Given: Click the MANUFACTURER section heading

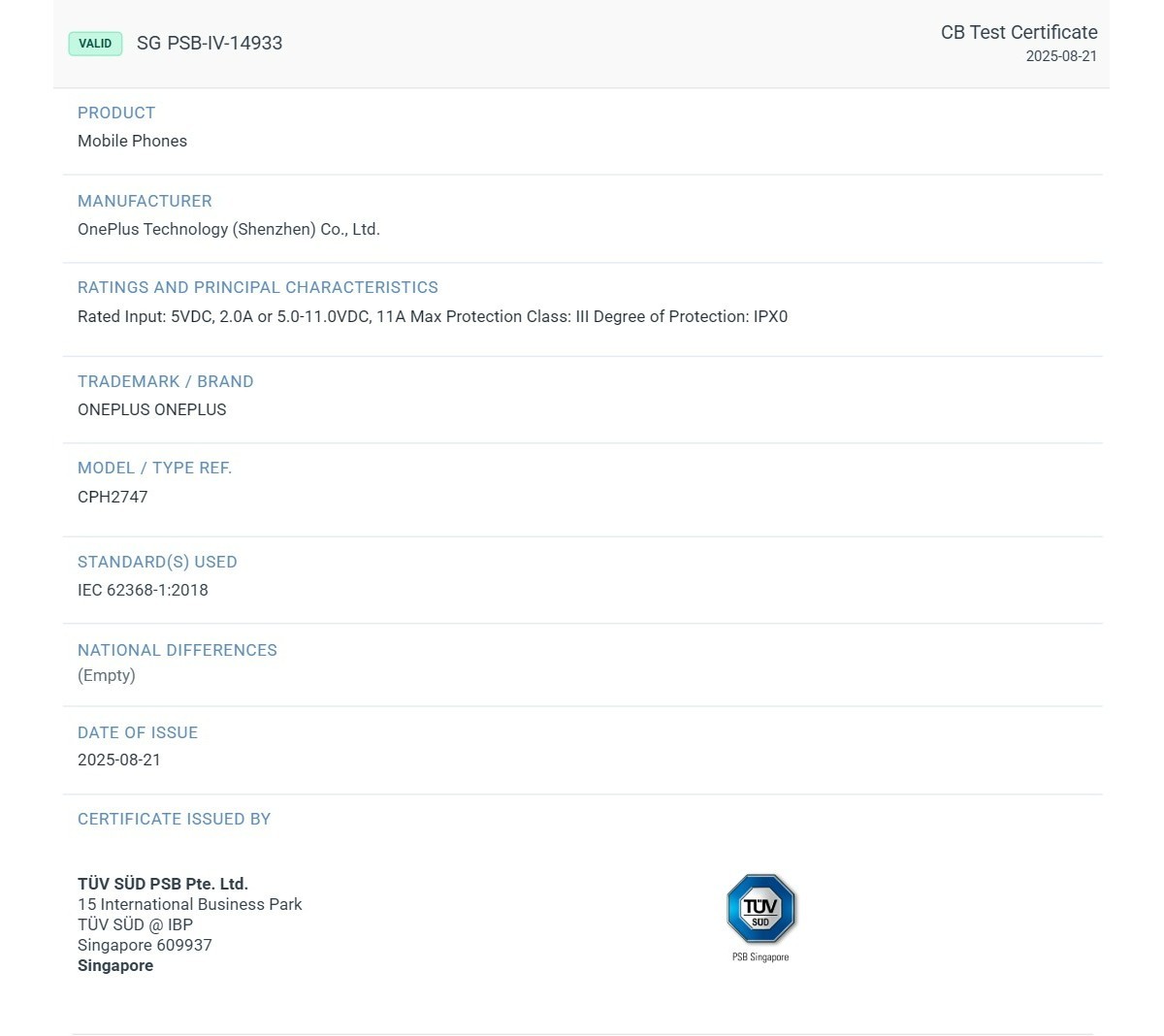Looking at the screenshot, I should 145,201.
